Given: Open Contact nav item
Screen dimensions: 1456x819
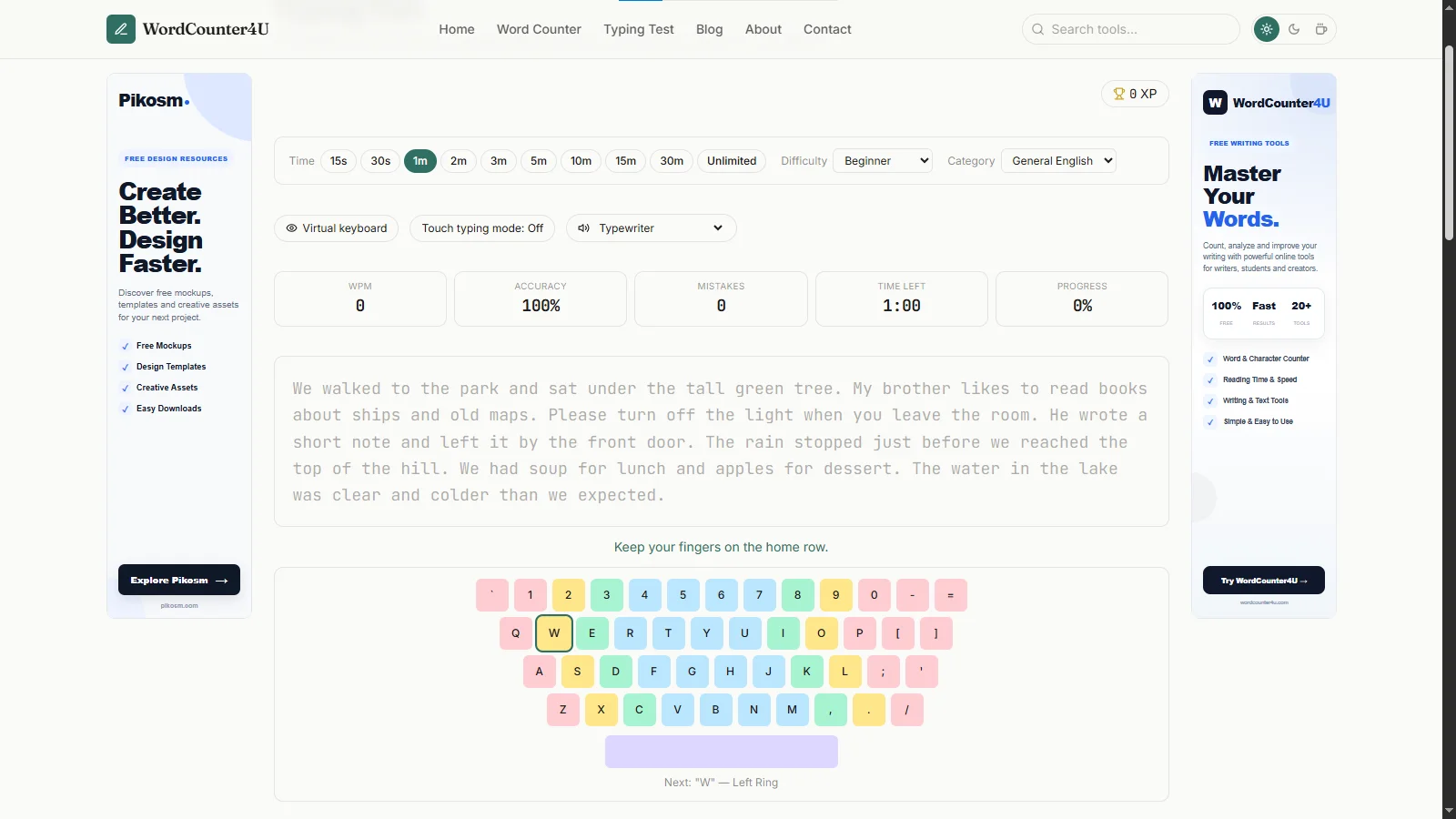Looking at the screenshot, I should click(x=827, y=29).
